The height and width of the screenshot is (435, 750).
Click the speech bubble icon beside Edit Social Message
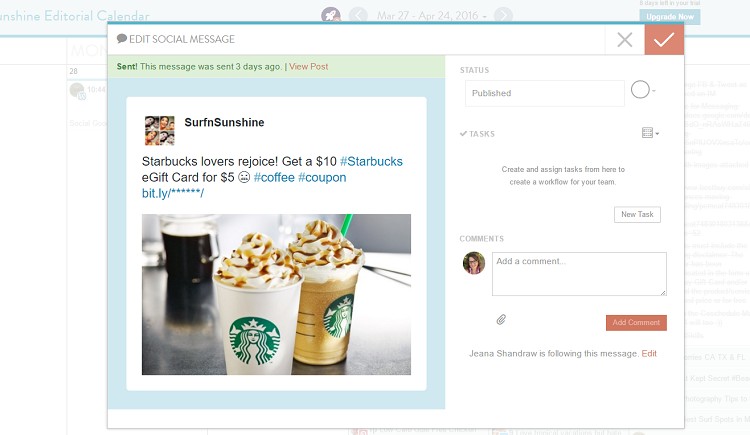click(121, 38)
